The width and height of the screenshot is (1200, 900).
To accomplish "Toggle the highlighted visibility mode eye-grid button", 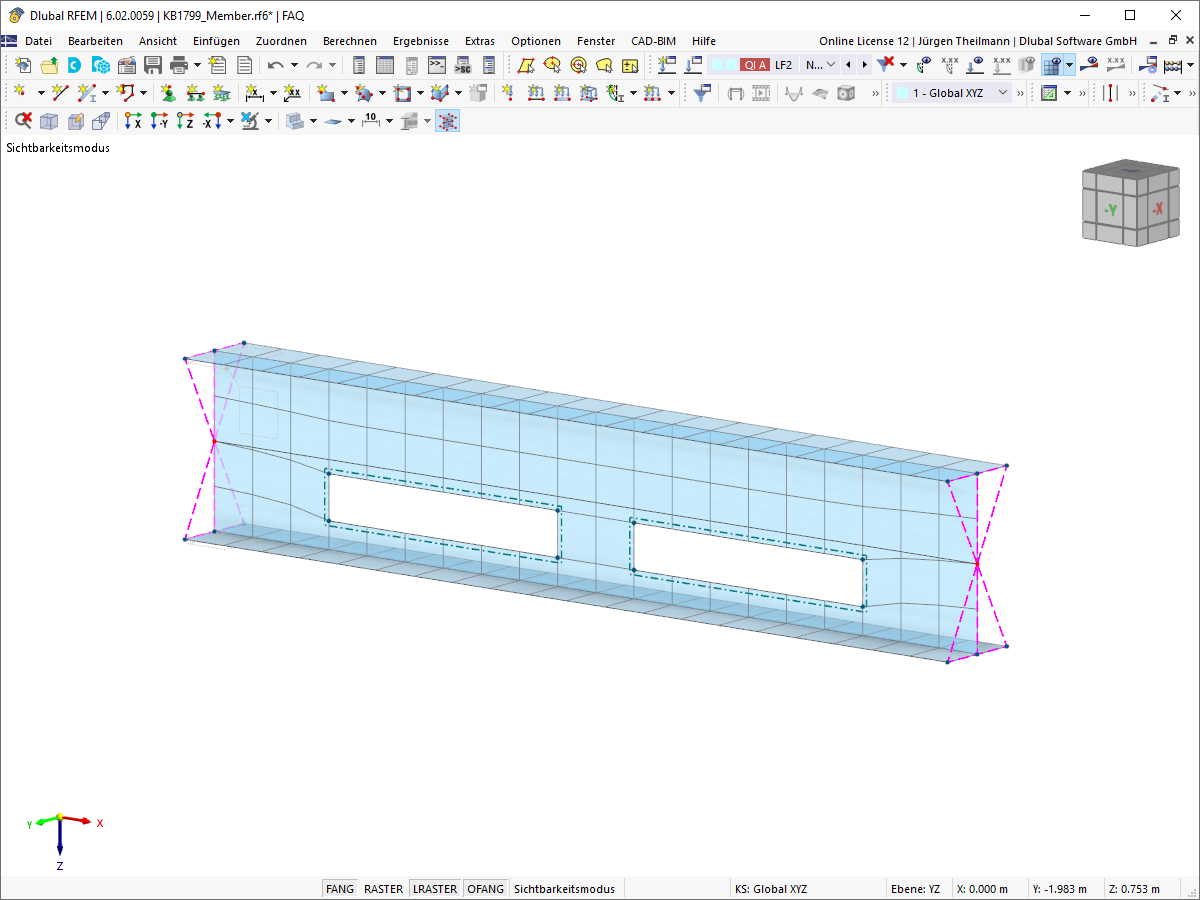I will click(x=1052, y=65).
